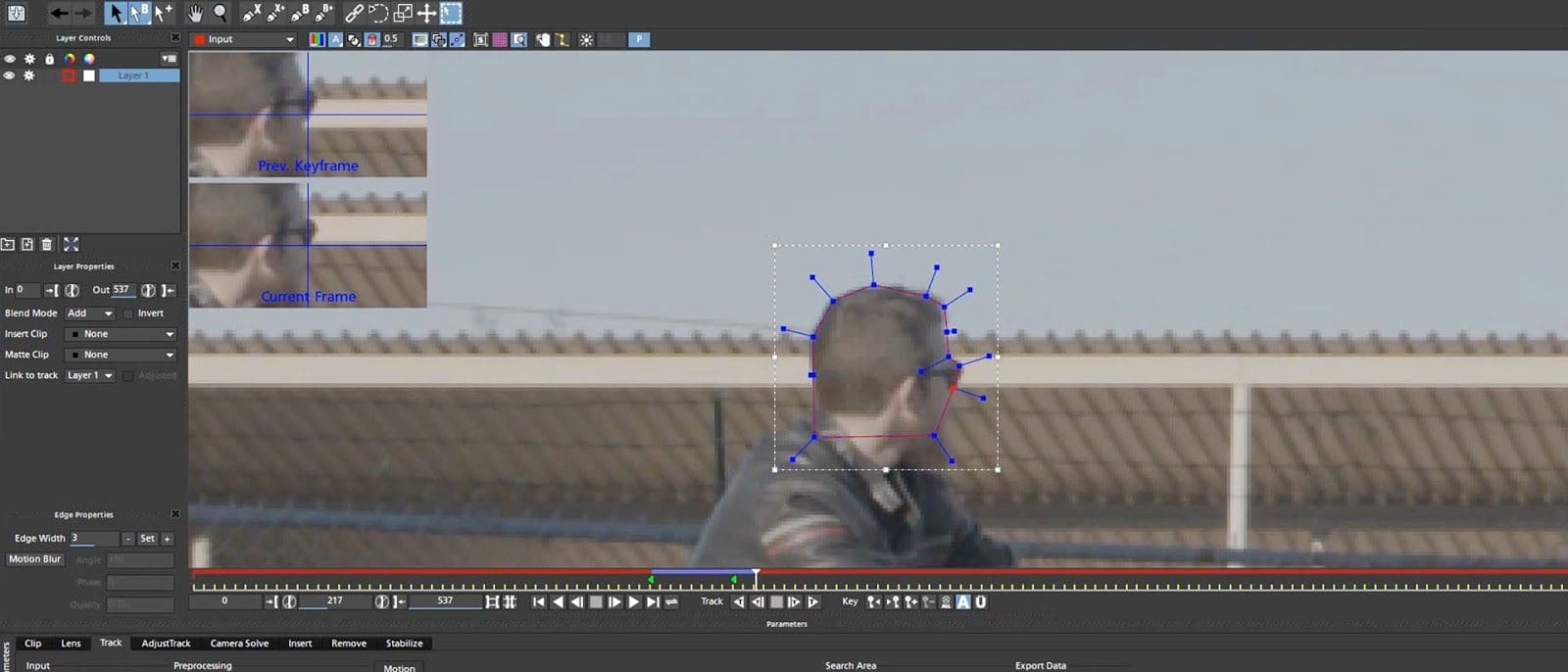Delete the layer with the trash icon
Viewport: 1568px width, 672px height.
coord(46,244)
